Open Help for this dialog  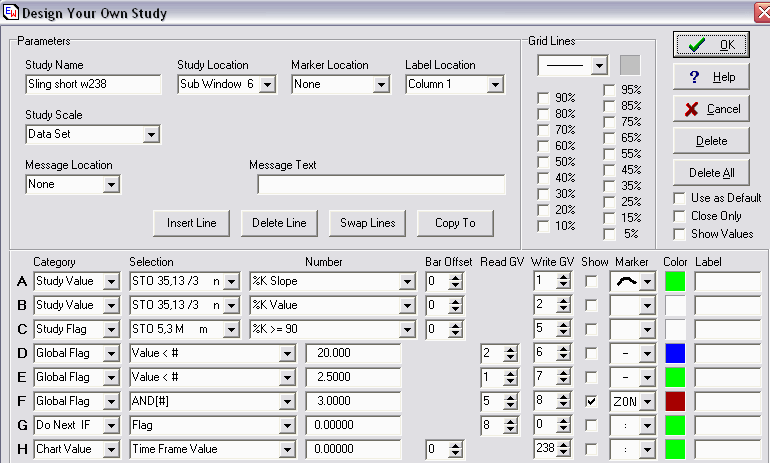tap(711, 77)
